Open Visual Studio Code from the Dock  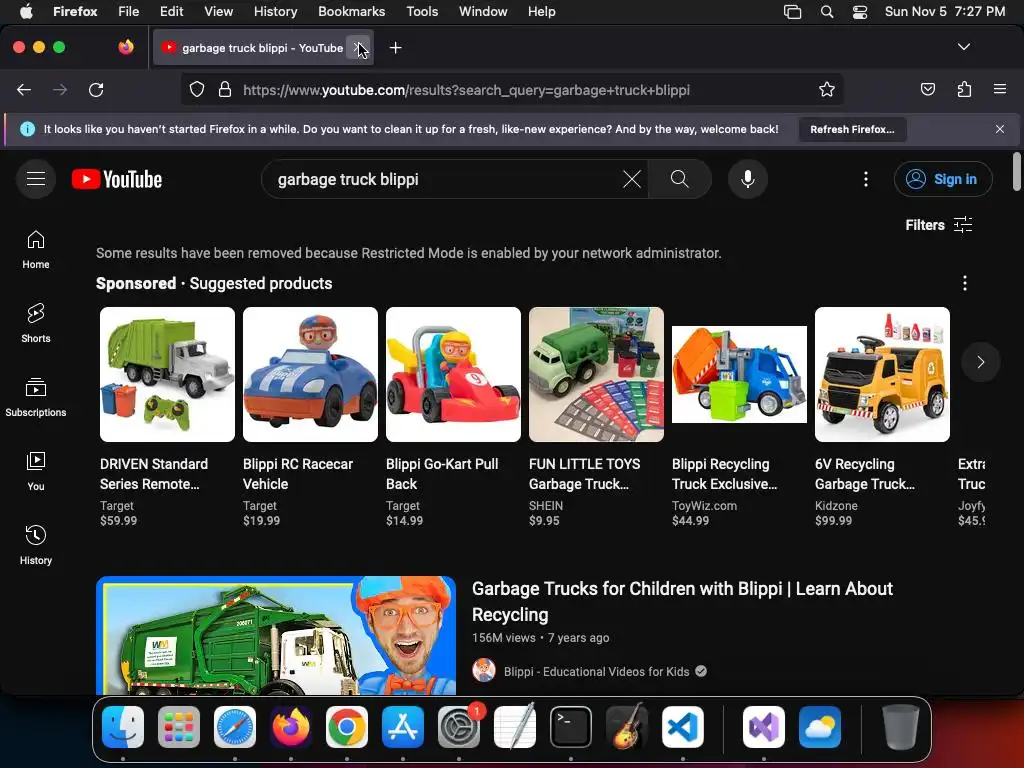682,727
